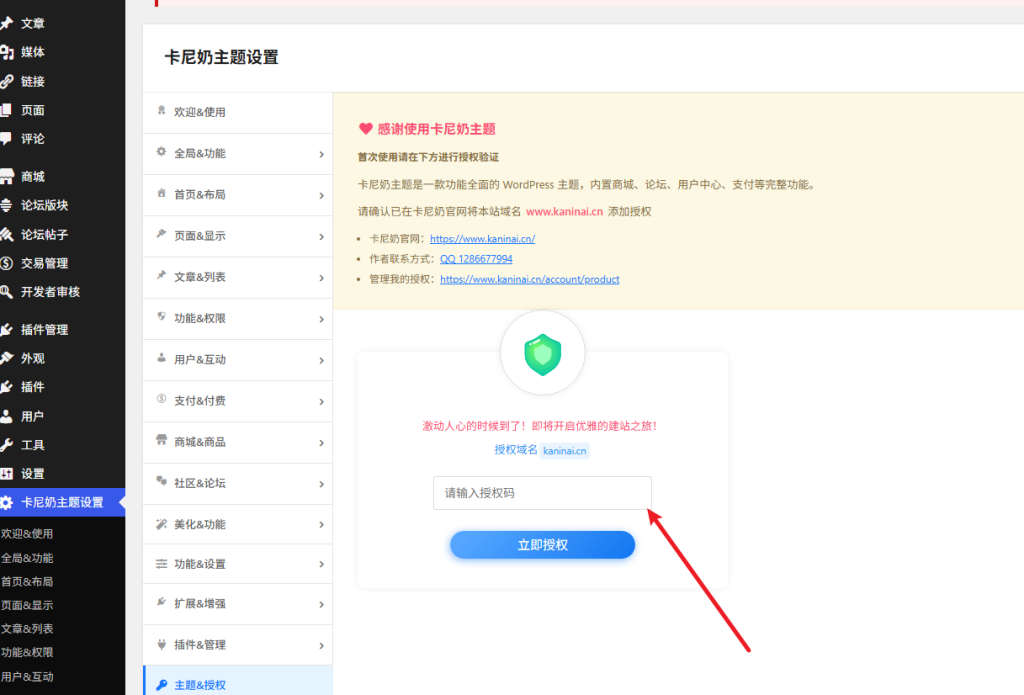Click the sliders icon beside 设置

[7, 474]
